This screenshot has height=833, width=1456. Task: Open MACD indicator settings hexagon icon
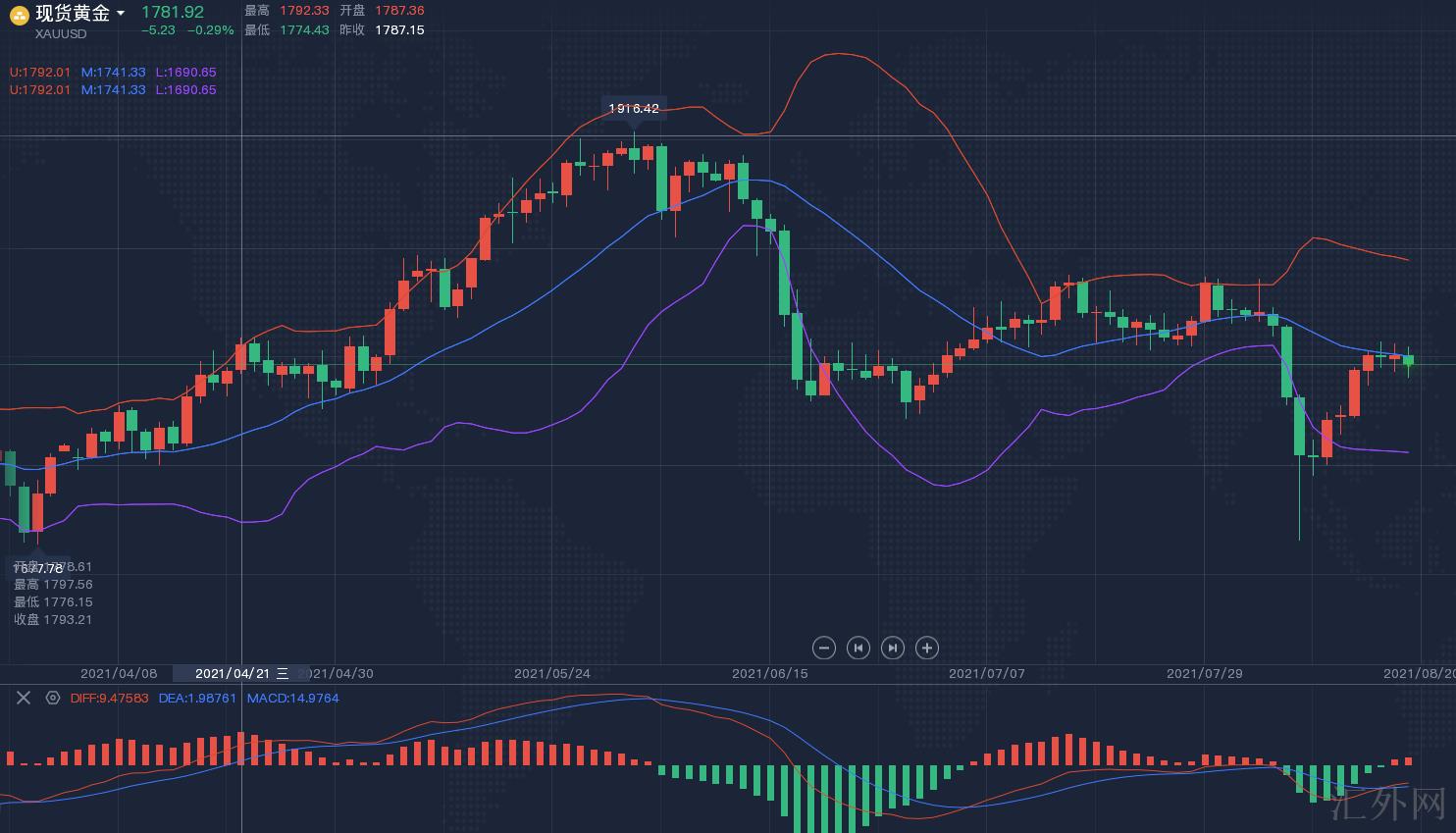pos(53,698)
